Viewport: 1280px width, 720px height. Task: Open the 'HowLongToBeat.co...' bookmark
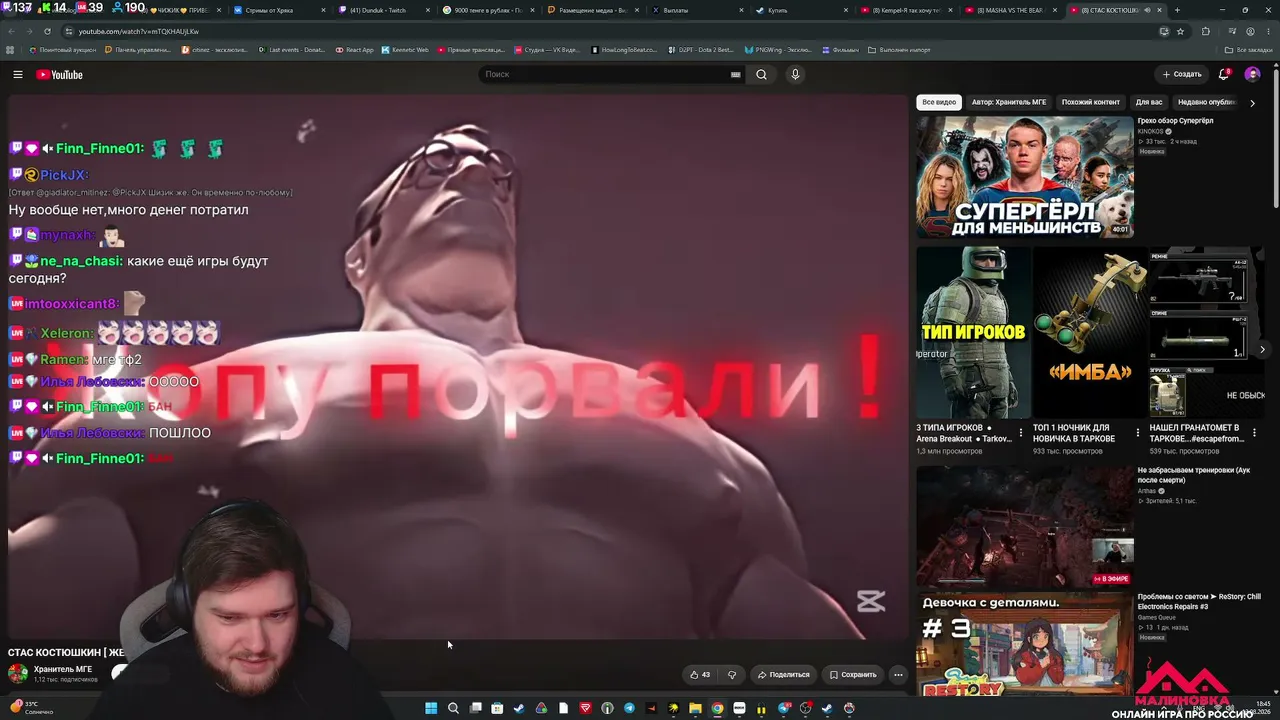(x=625, y=49)
